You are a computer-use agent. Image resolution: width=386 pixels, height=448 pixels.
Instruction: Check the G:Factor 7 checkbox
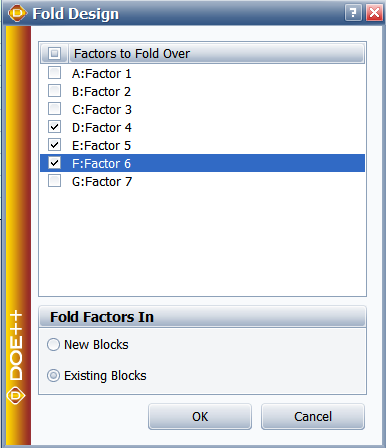click(54, 181)
